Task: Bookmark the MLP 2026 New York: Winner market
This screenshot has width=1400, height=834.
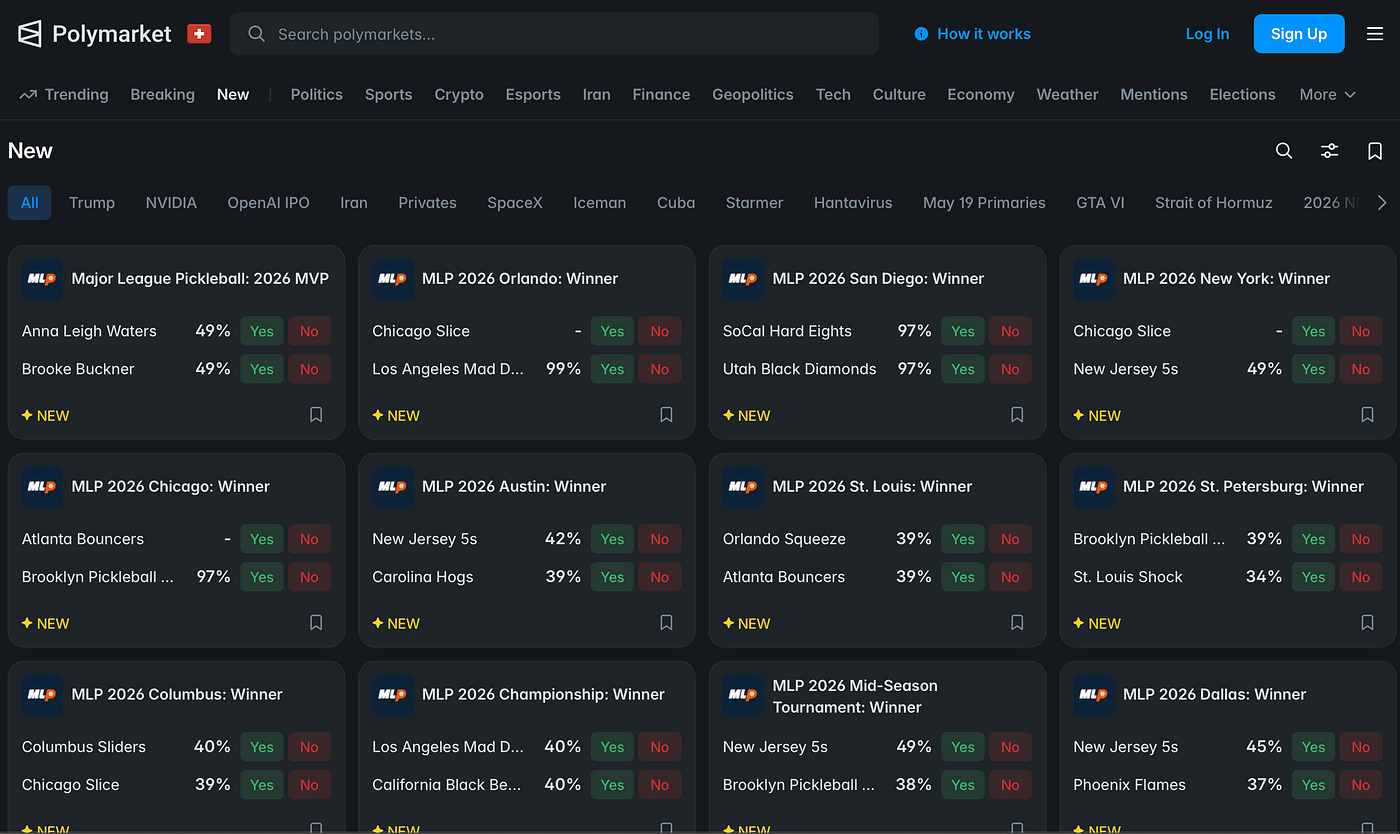Action: (1367, 415)
